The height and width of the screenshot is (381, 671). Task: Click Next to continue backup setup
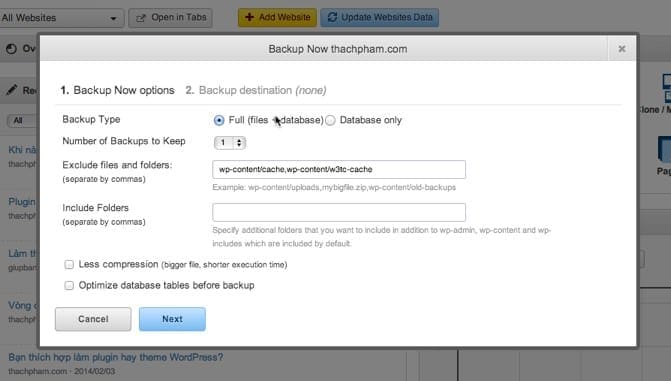point(172,319)
